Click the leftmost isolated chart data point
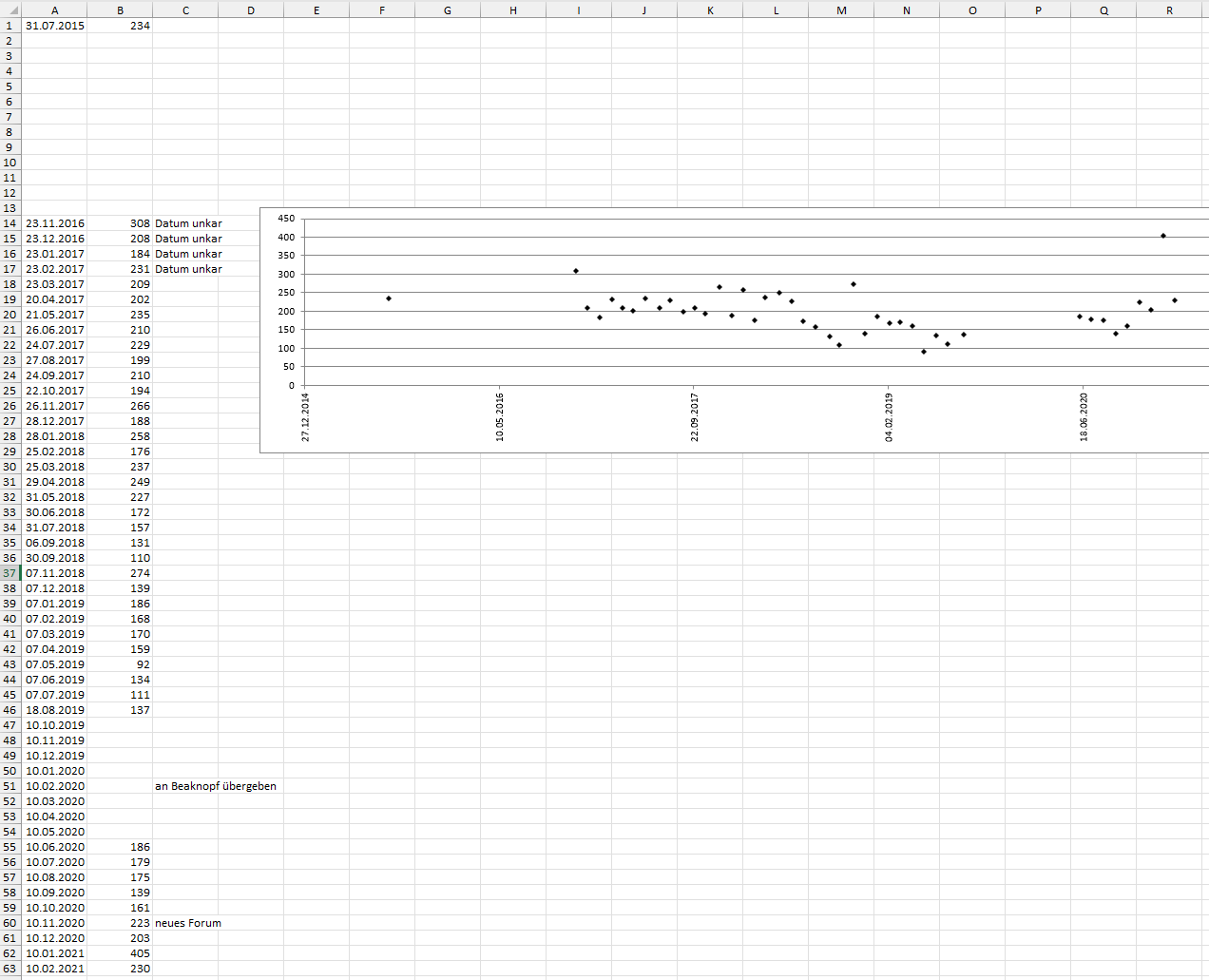1209x980 pixels. coord(389,298)
